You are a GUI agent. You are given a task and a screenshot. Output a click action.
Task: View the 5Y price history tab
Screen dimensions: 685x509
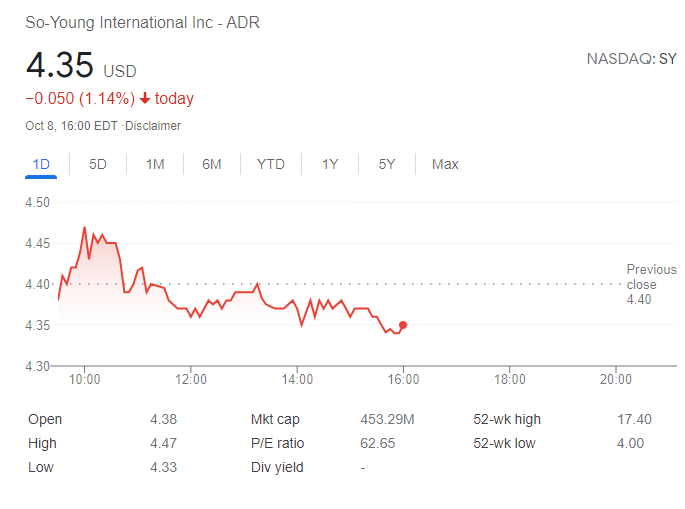pos(387,164)
